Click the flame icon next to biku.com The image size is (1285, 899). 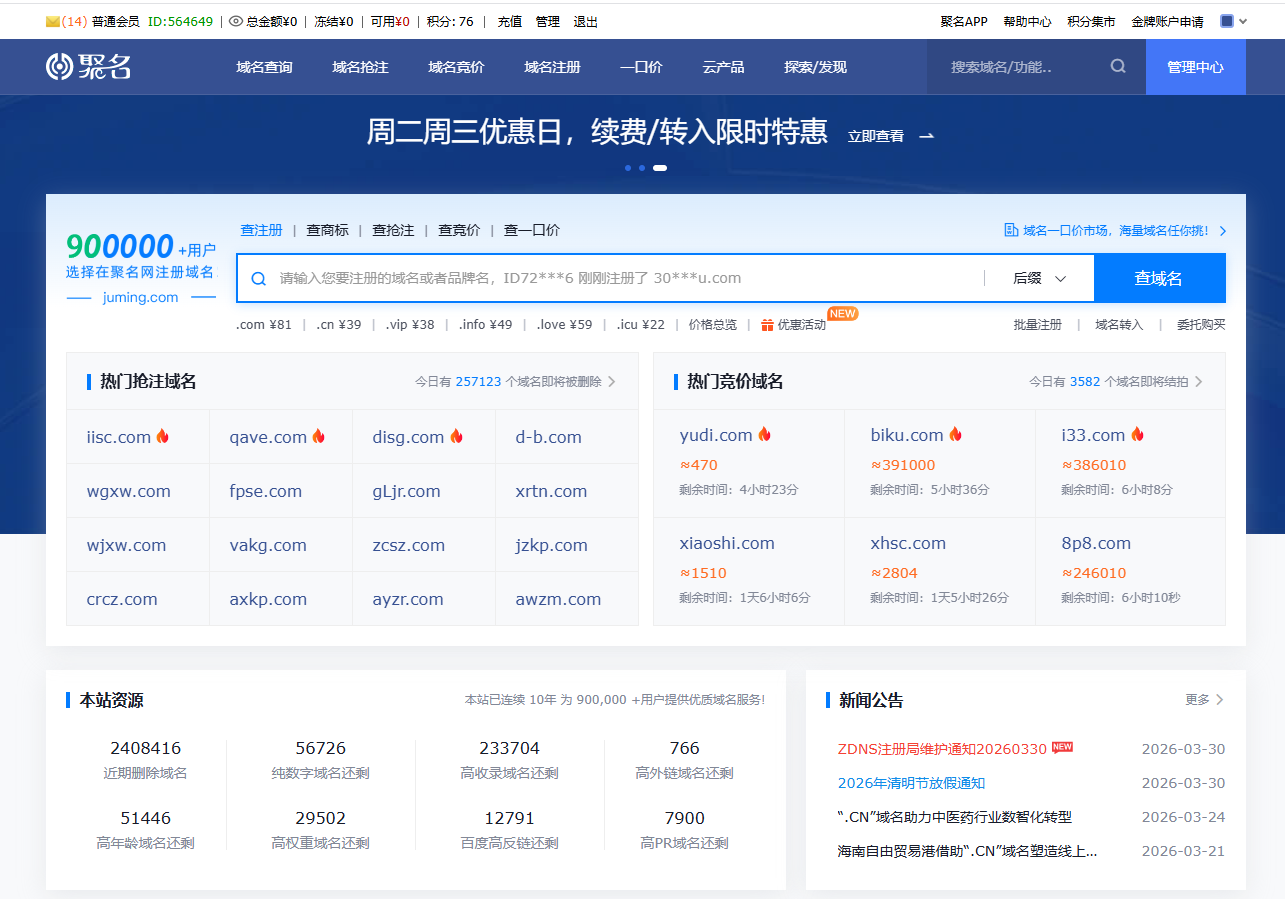click(x=955, y=434)
